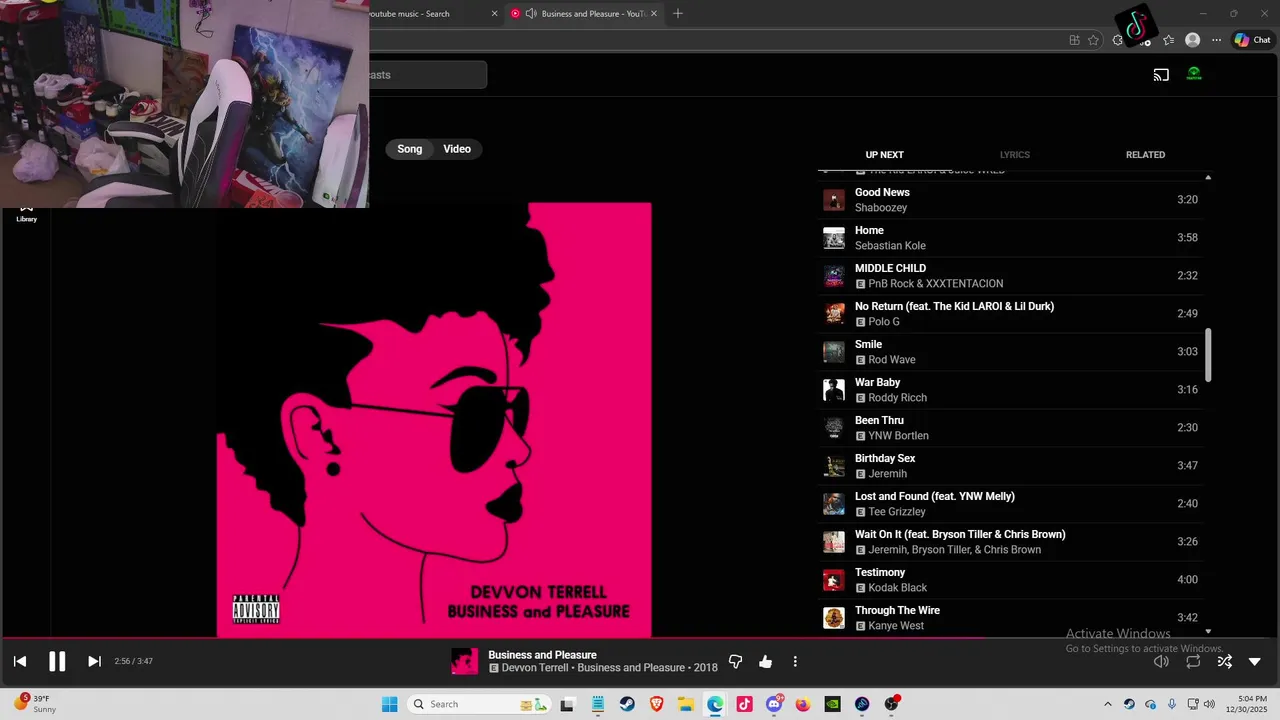Open Edge Favorites list
This screenshot has height=720, width=1280.
[x=1168, y=40]
